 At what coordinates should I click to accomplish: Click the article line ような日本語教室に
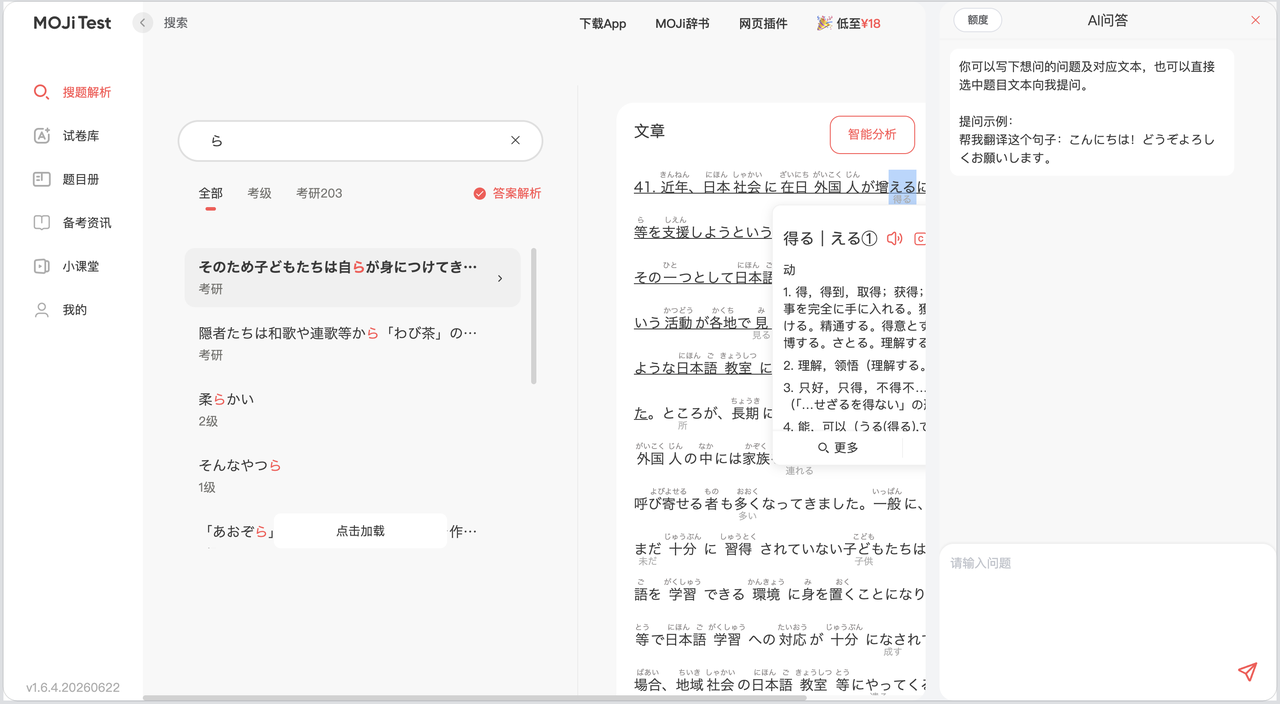point(703,368)
